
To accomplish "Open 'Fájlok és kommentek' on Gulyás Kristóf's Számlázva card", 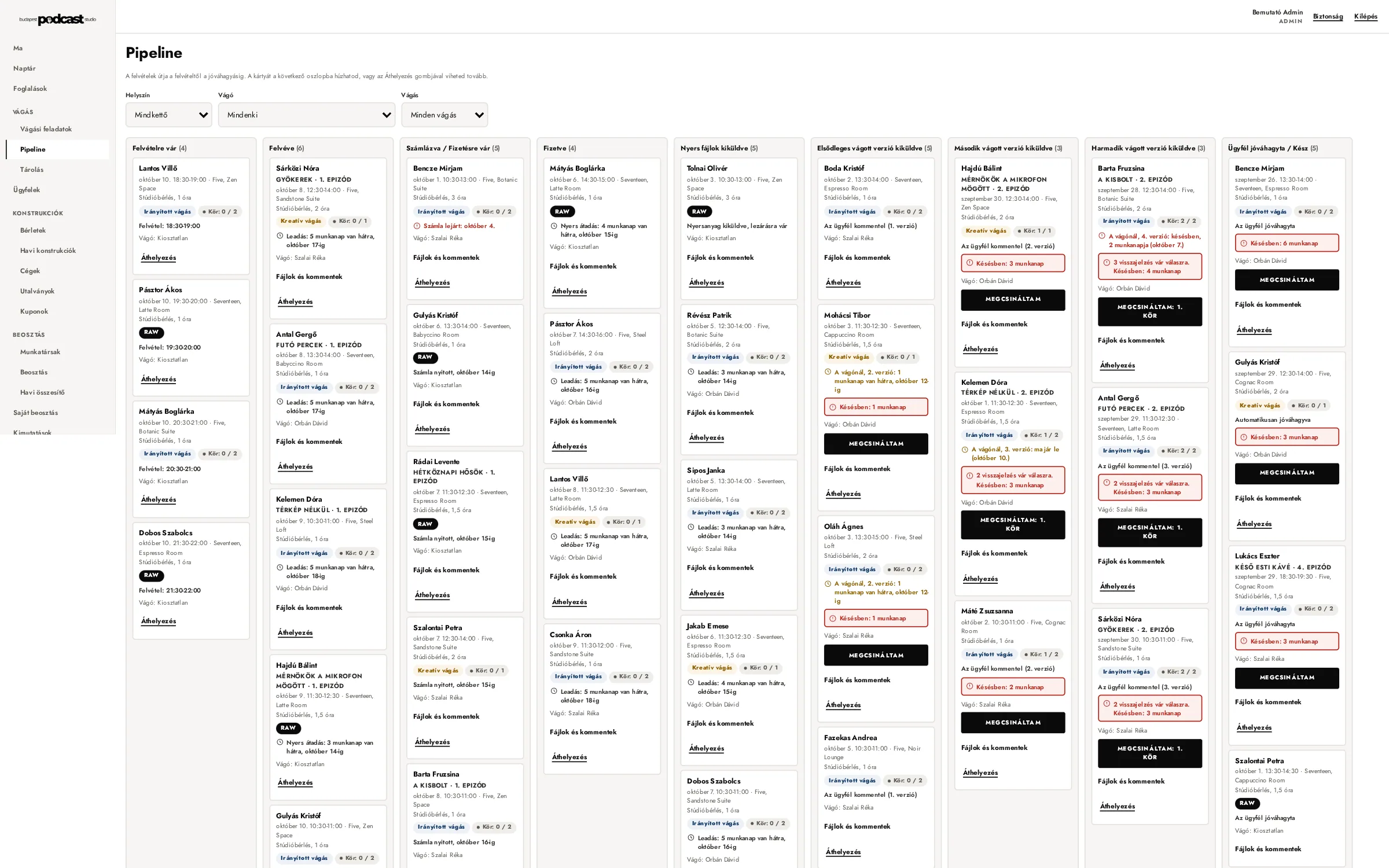I will [x=446, y=404].
